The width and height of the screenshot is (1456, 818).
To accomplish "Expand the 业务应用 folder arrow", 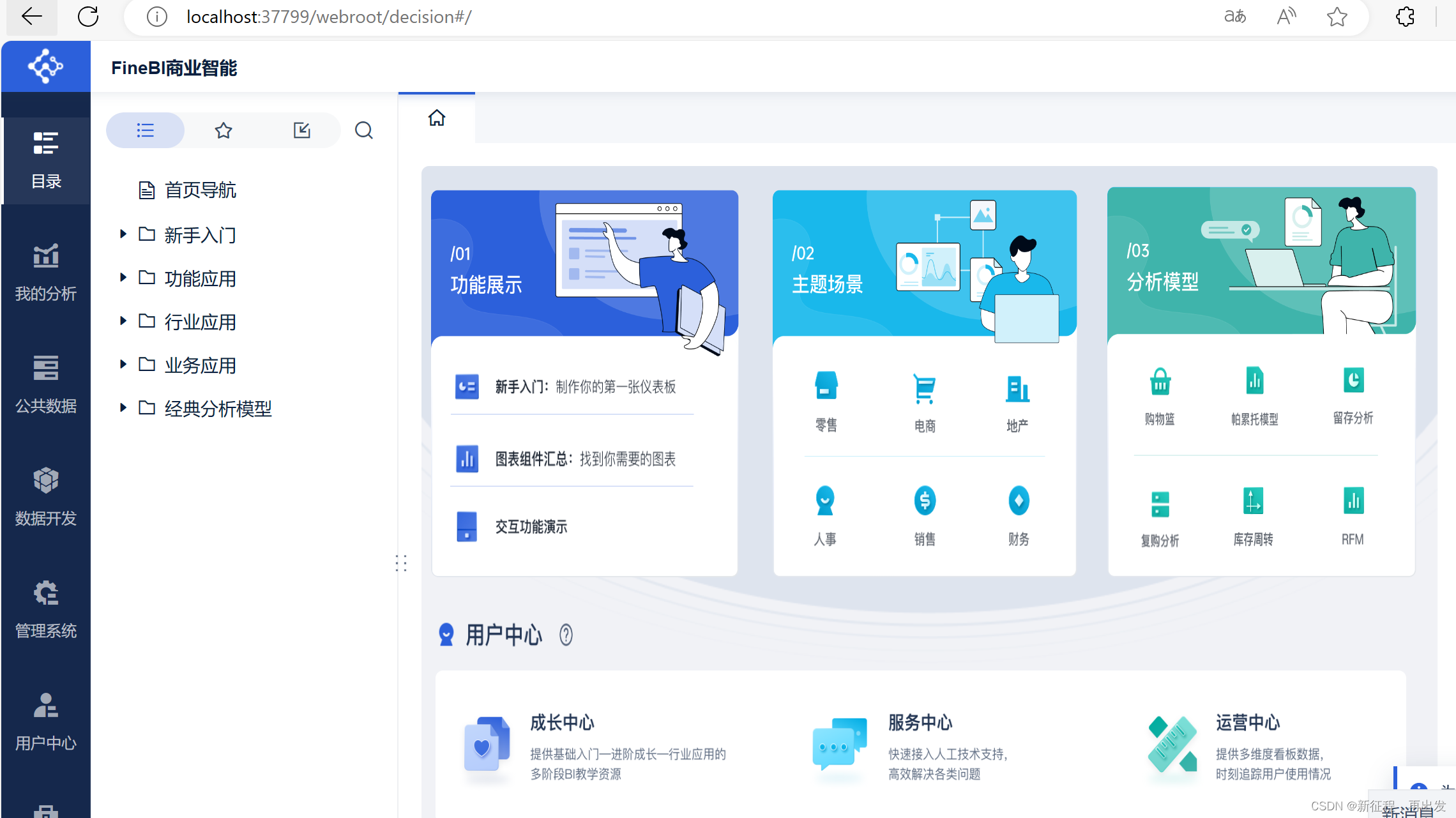I will (123, 365).
